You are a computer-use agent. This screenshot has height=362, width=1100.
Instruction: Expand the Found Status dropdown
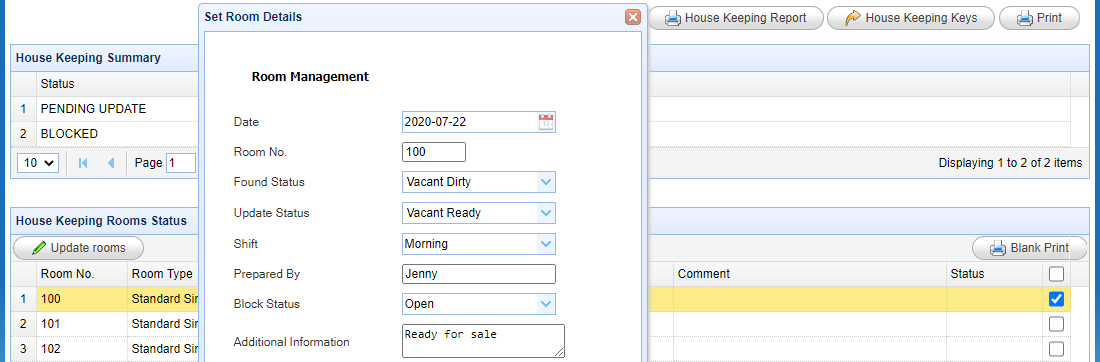(x=546, y=182)
